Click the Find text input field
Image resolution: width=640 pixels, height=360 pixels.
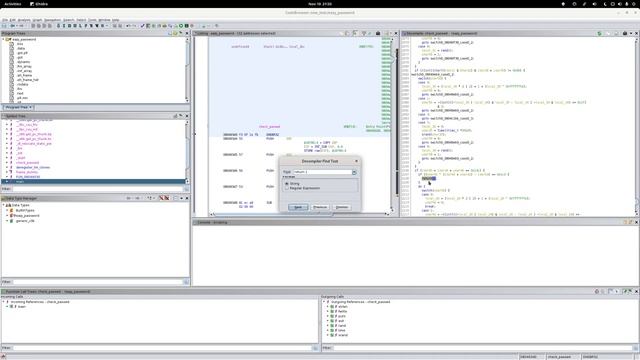[x=322, y=172]
